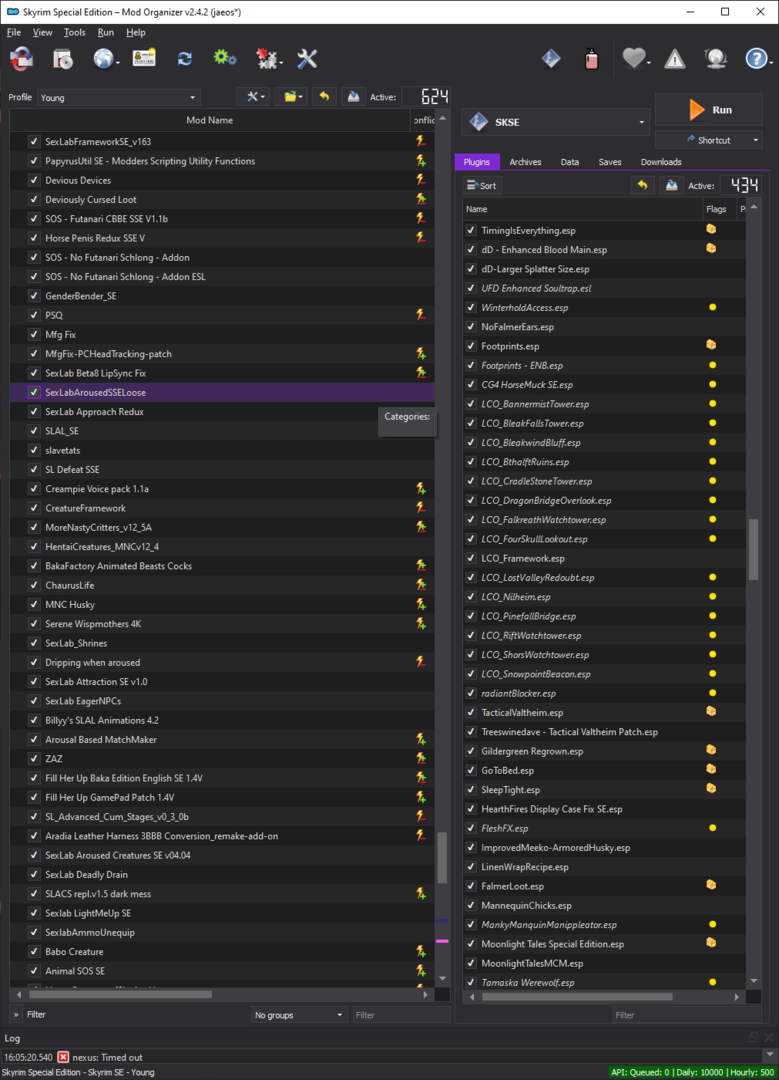Click the mod list vertical scrollbar thumb
This screenshot has height=1080, width=779.
442,858
